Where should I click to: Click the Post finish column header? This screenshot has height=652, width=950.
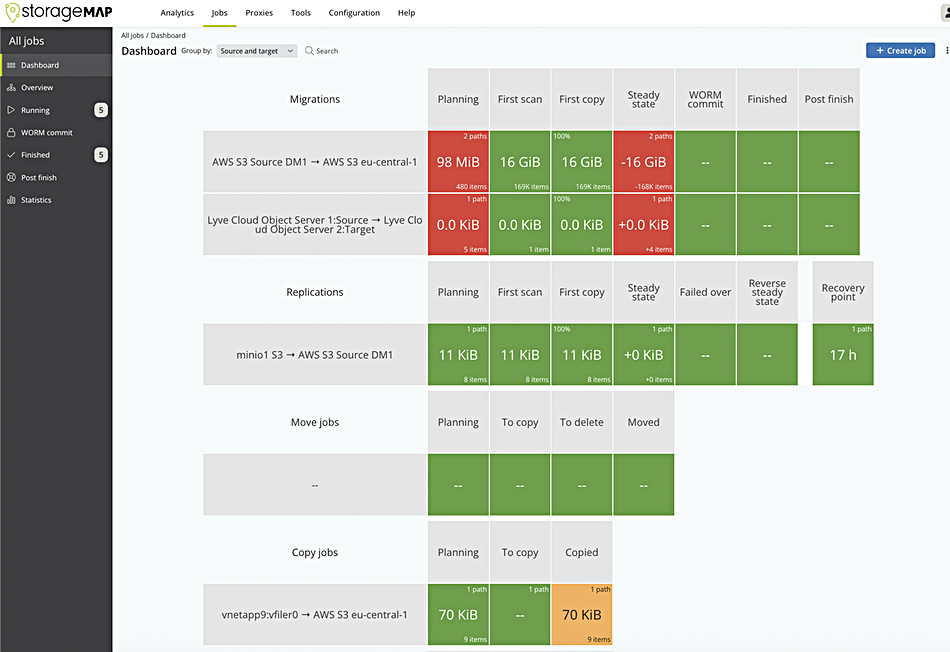[829, 99]
